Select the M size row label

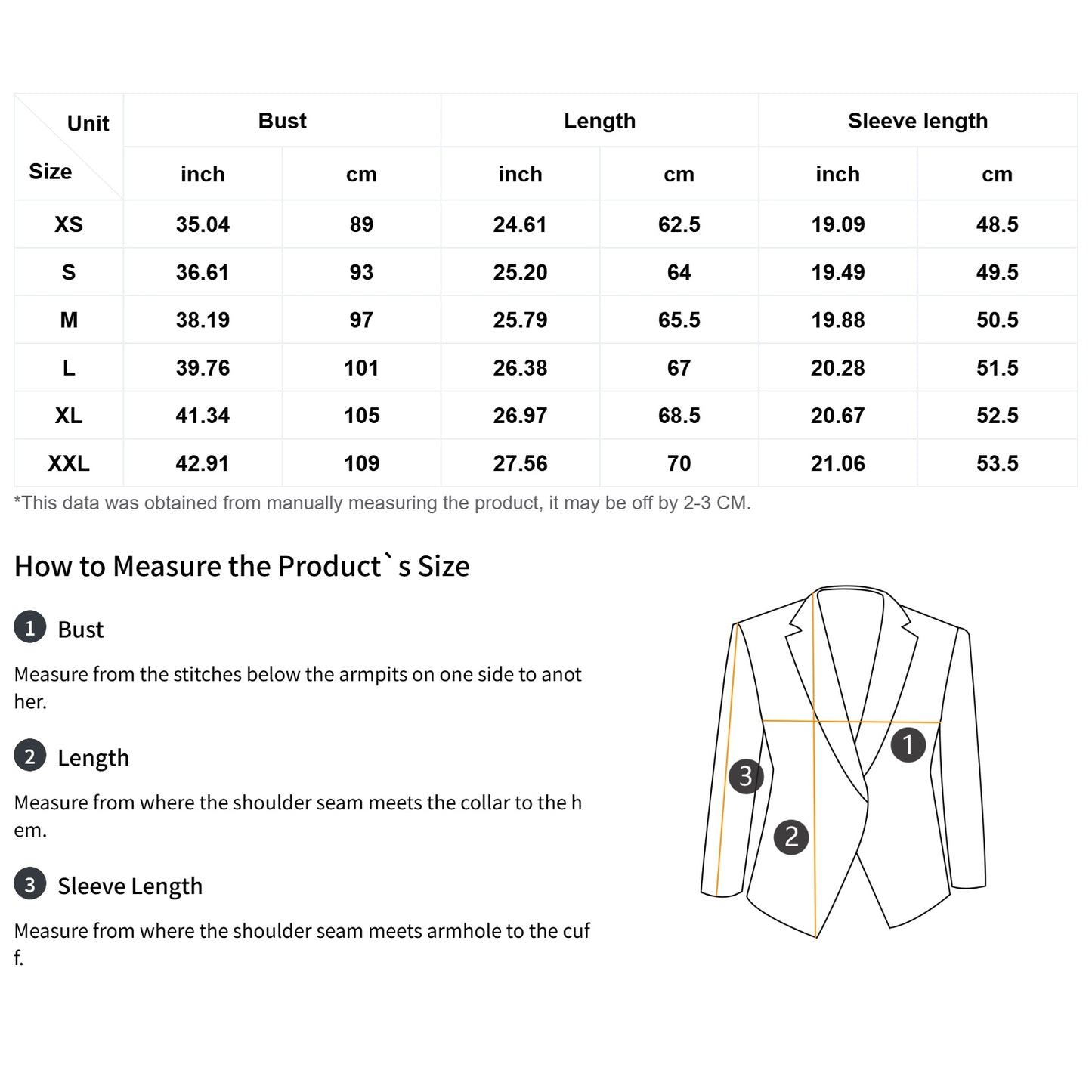[69, 320]
